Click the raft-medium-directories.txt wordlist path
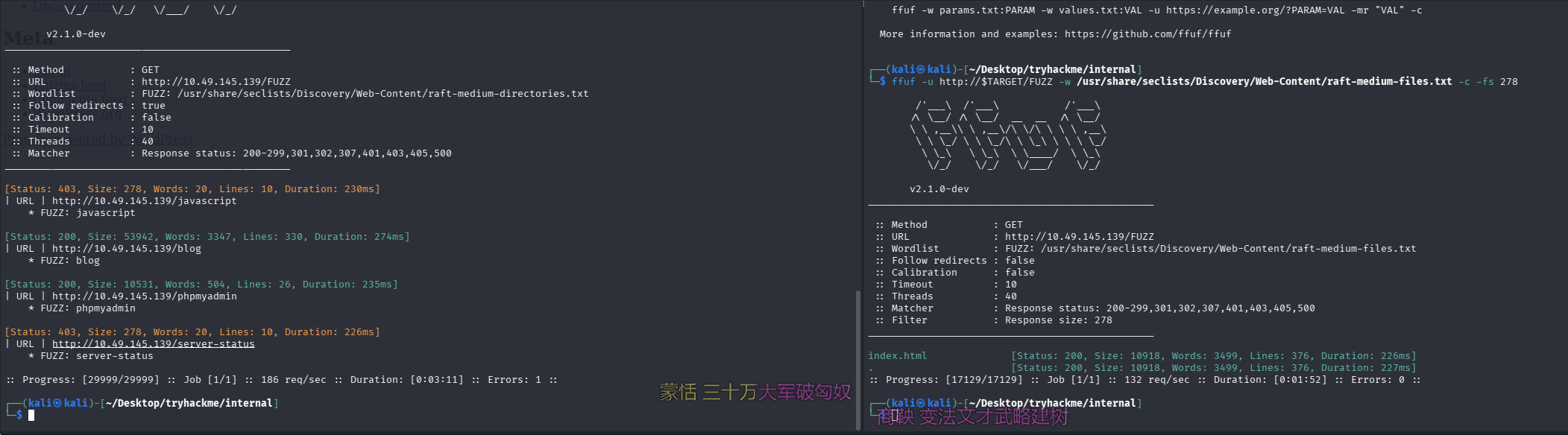 coord(382,93)
